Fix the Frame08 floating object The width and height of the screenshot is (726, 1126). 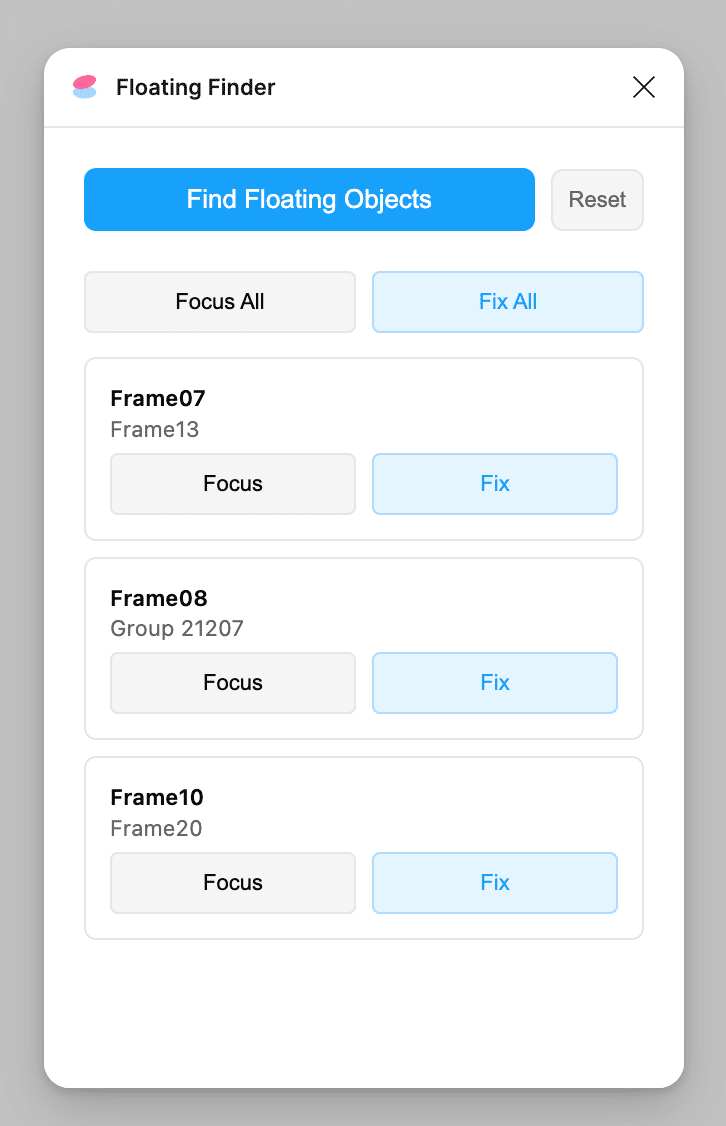[x=494, y=682]
